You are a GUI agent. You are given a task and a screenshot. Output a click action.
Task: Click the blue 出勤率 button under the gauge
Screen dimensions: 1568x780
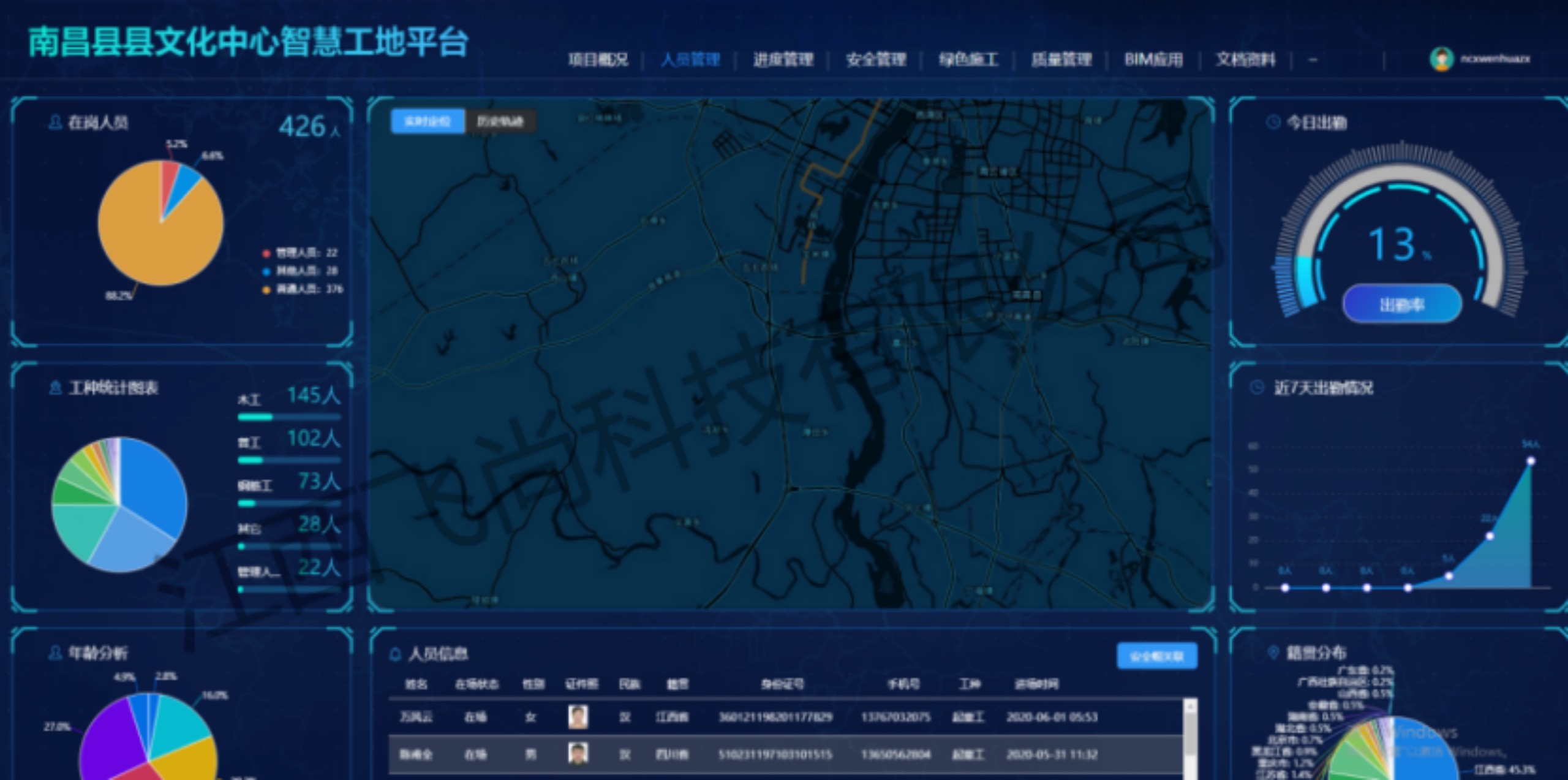pos(1402,304)
